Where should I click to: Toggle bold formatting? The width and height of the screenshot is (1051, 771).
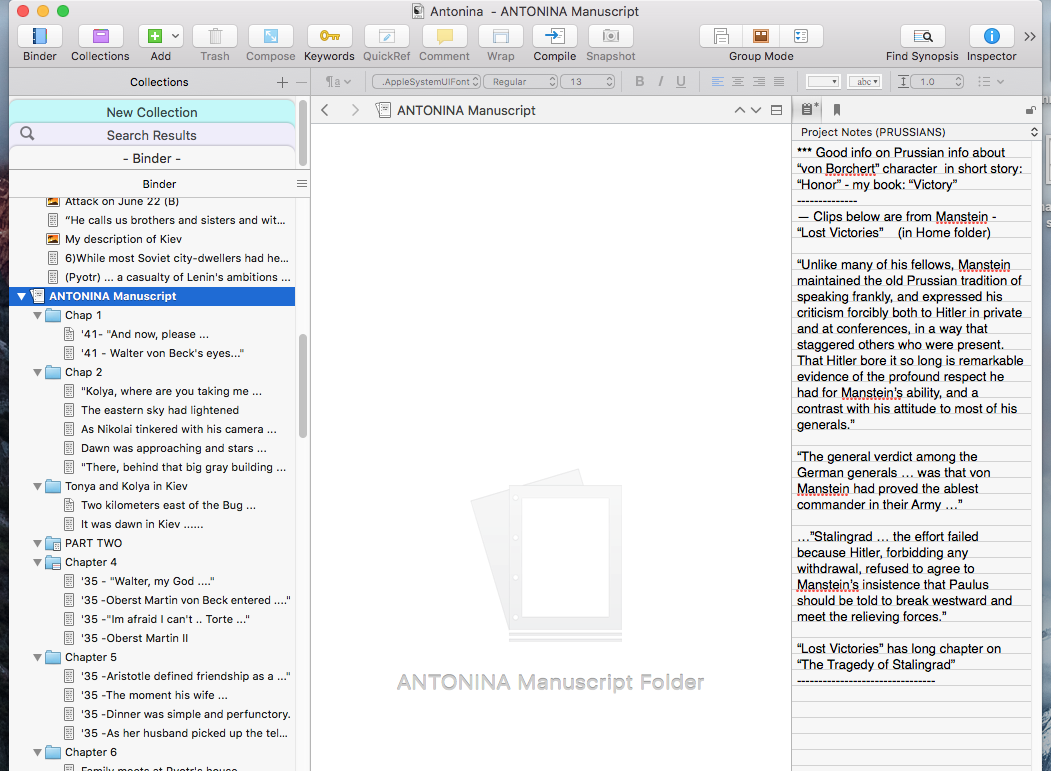[x=639, y=82]
